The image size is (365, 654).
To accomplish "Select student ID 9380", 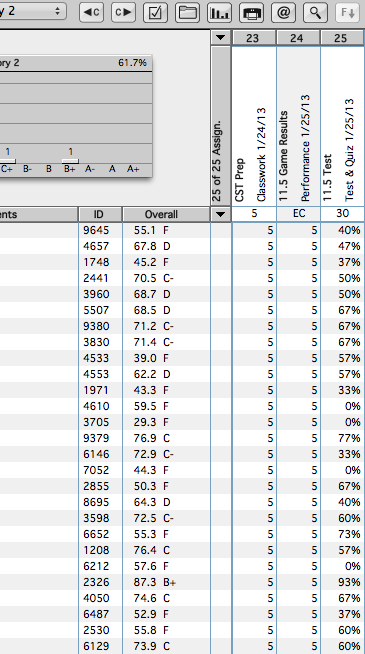I will 96,326.
